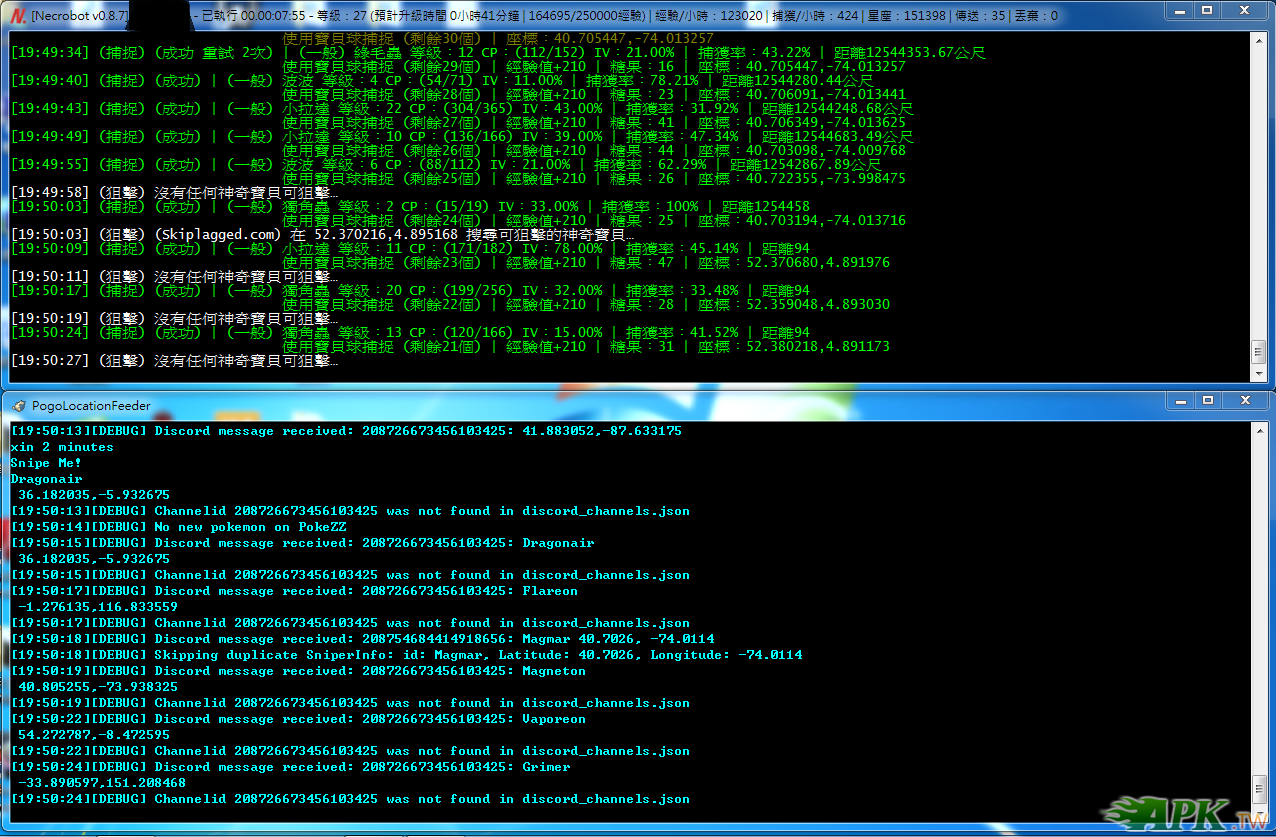Click the Necrobot window title icon
1276x837 pixels.
coord(17,16)
